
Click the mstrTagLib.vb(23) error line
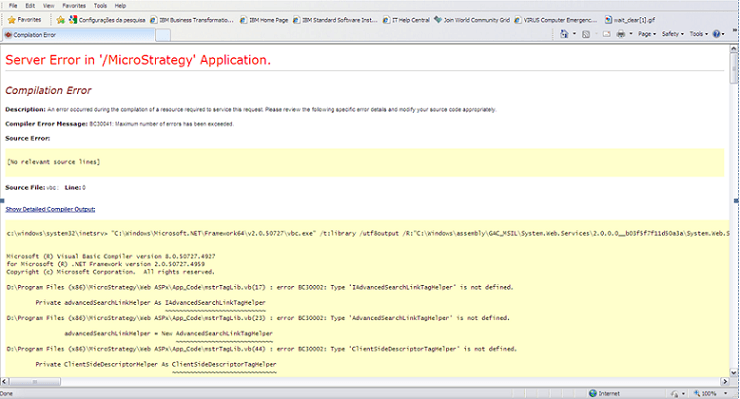(x=258, y=318)
